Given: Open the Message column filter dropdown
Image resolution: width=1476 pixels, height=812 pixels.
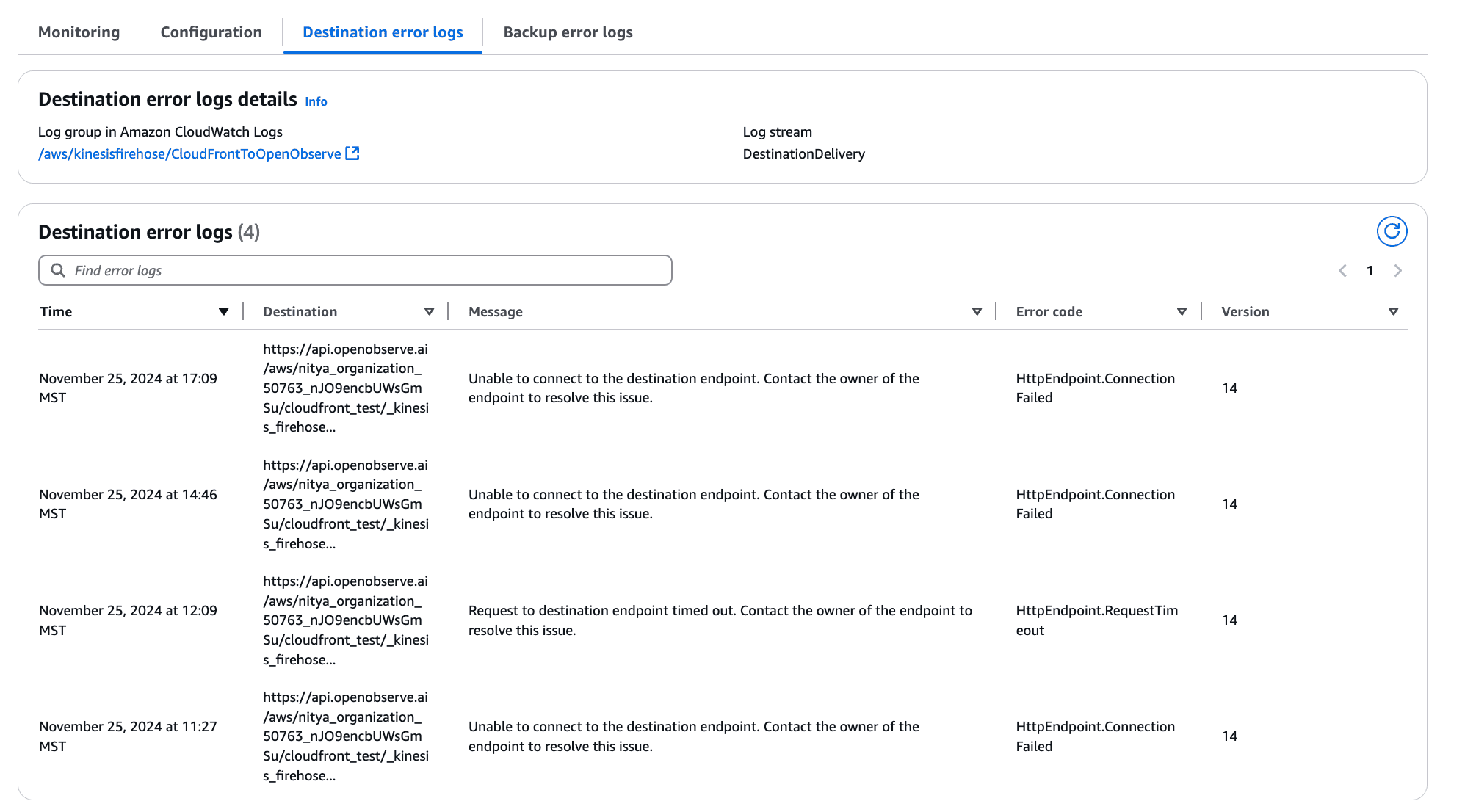Looking at the screenshot, I should (x=977, y=311).
